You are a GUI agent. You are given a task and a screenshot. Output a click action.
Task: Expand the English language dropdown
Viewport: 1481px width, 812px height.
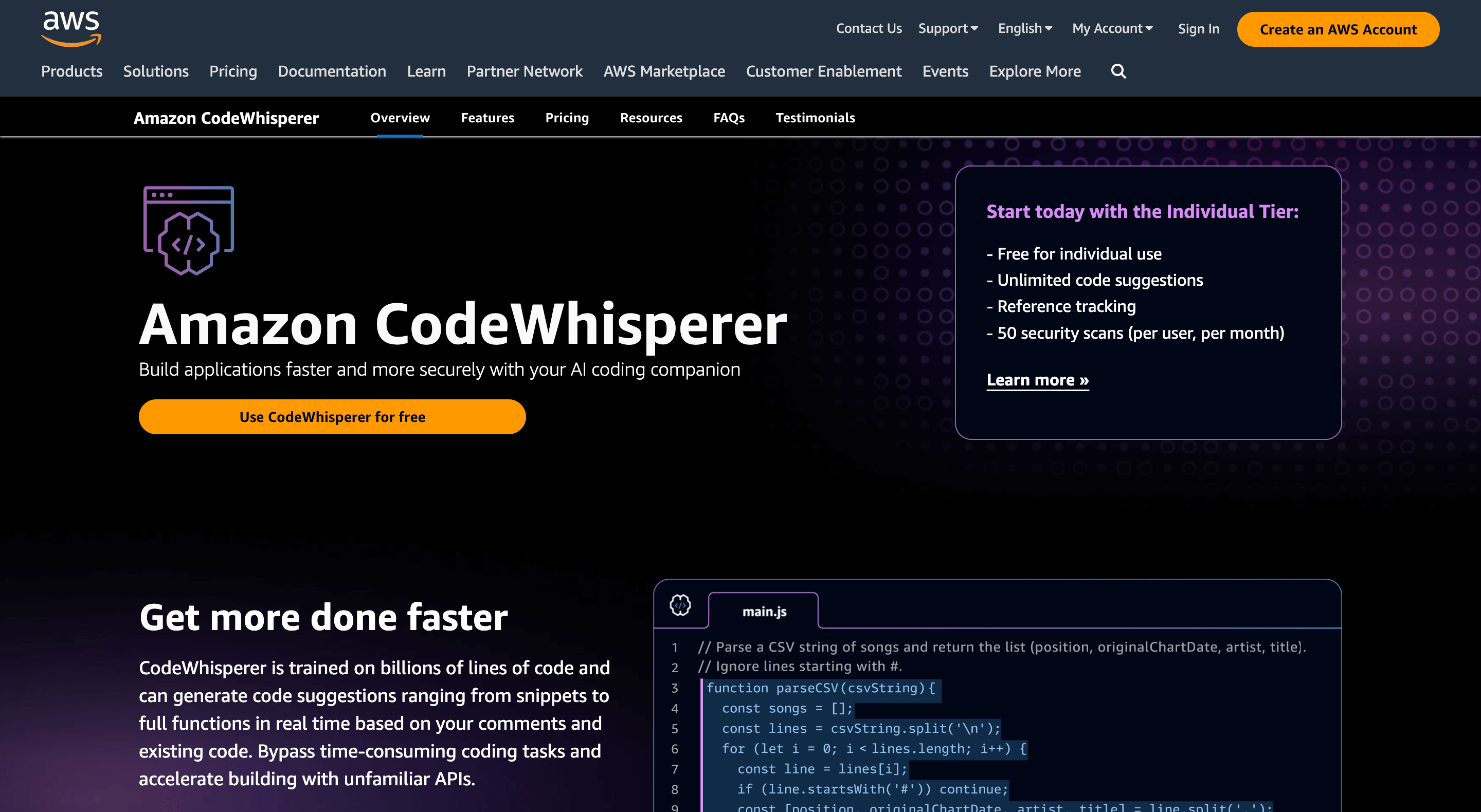[x=1025, y=29]
